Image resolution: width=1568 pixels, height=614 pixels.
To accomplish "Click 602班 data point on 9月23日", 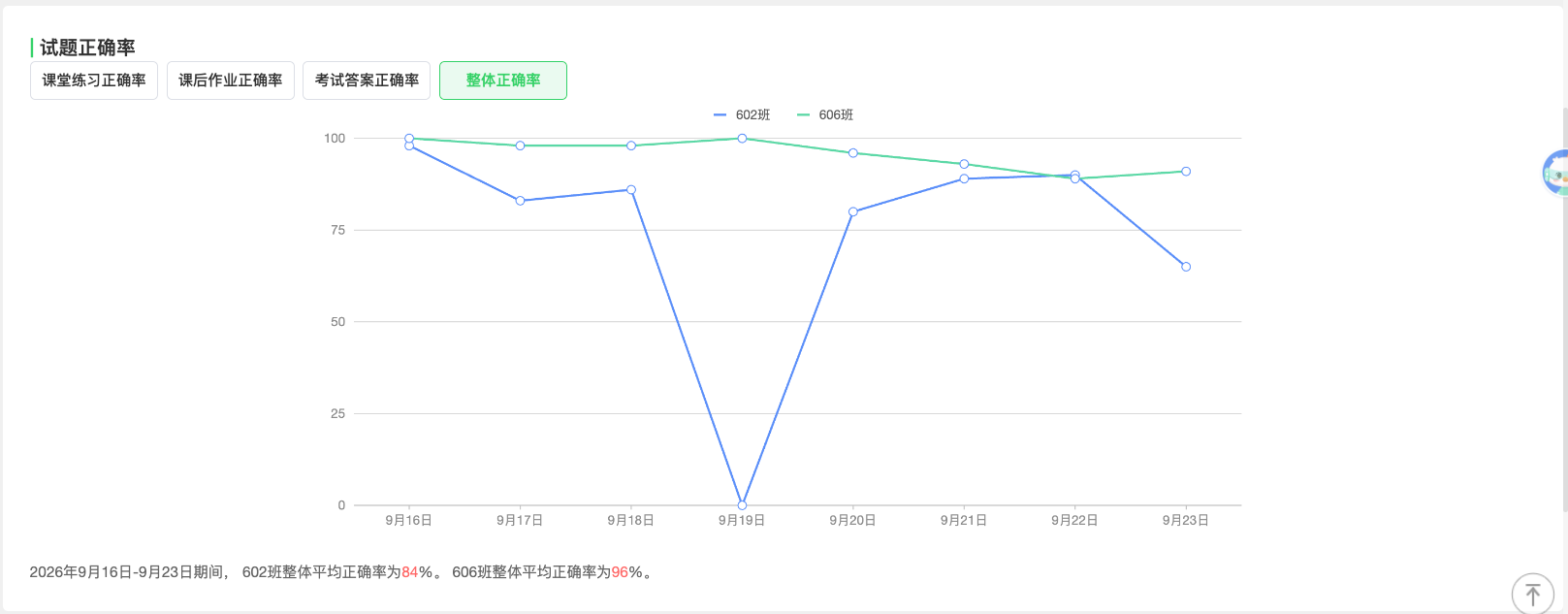I will click(1186, 267).
